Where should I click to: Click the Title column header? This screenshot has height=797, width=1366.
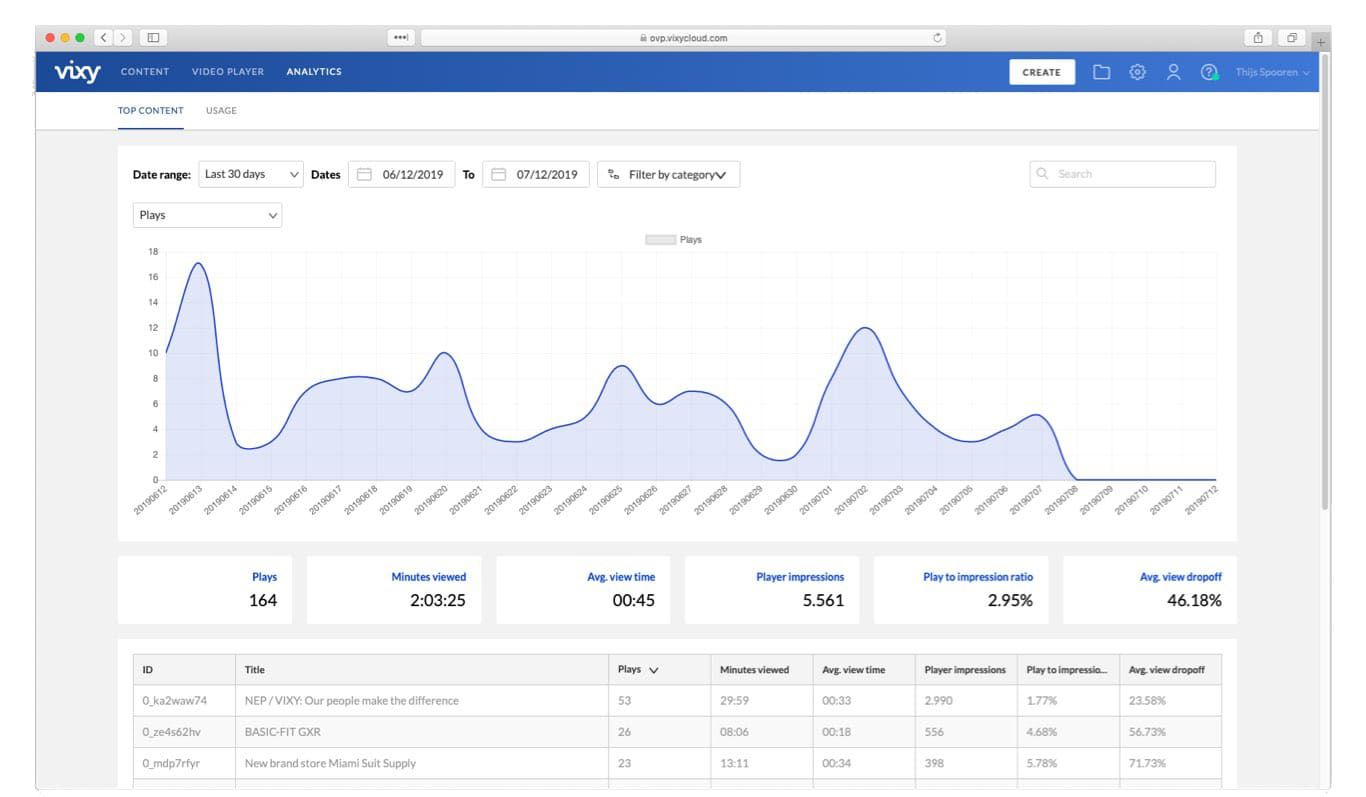click(422, 670)
